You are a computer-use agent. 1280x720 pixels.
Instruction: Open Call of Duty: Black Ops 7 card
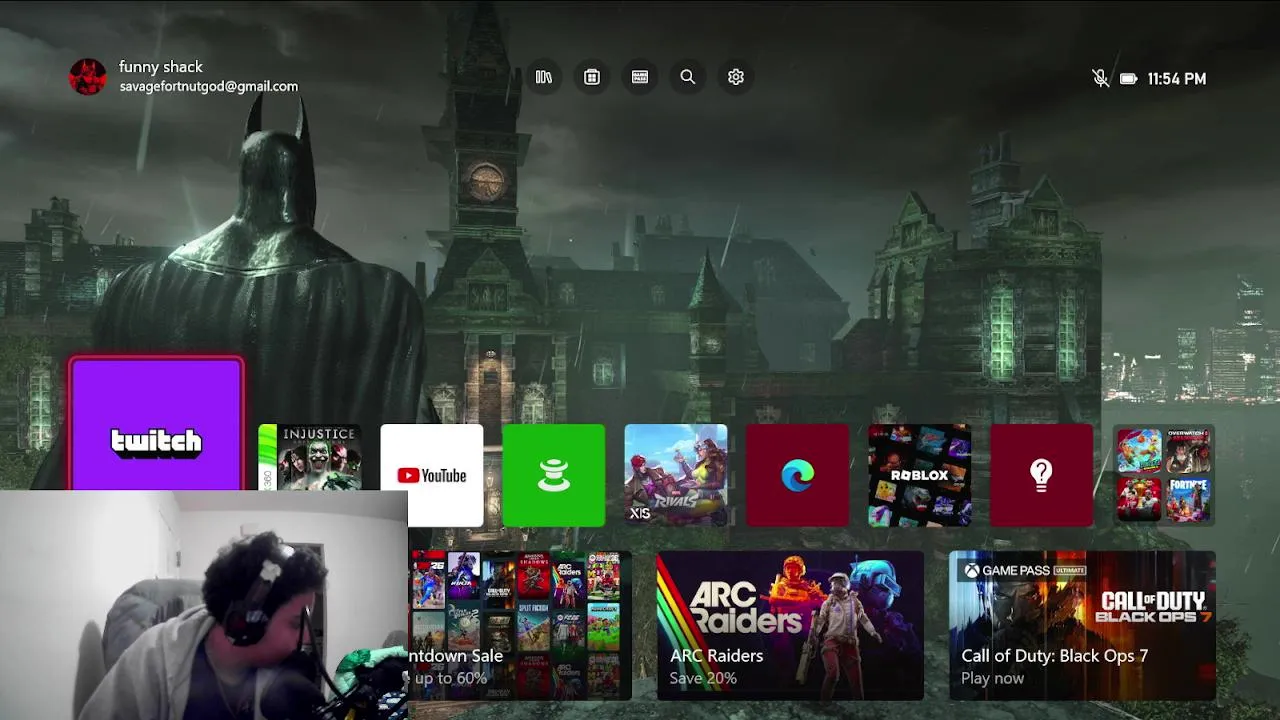pos(1082,625)
